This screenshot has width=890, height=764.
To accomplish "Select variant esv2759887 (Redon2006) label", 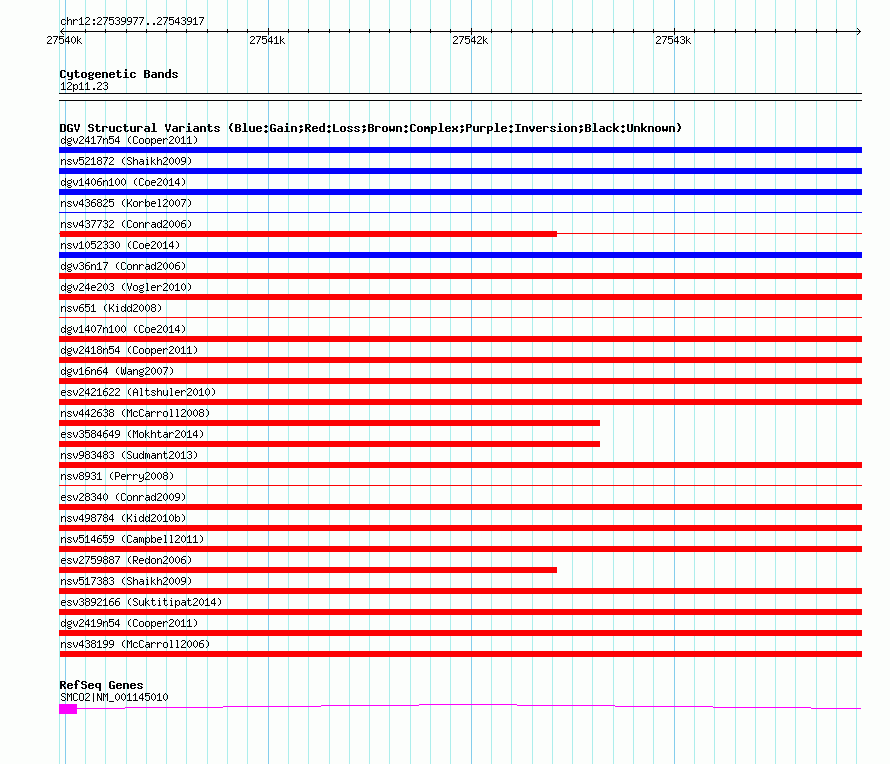I will pyautogui.click(x=126, y=560).
